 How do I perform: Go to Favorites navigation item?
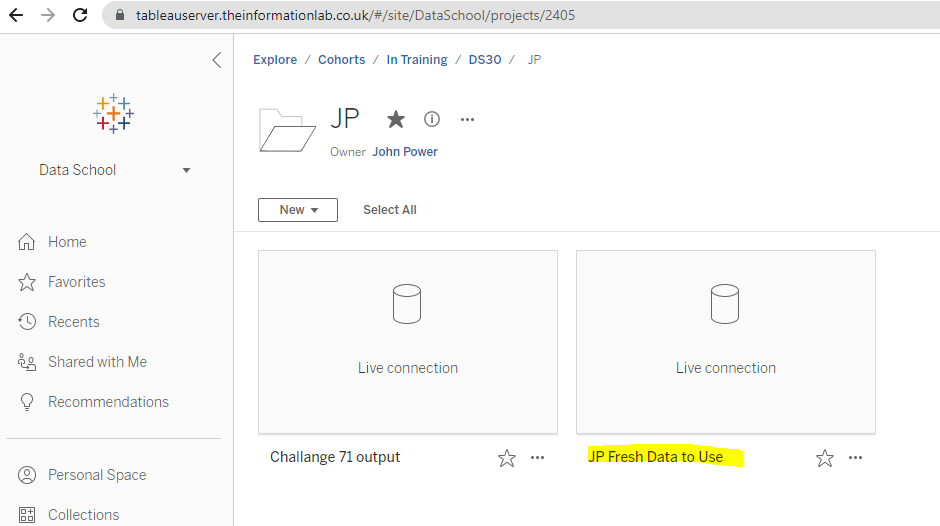[x=77, y=282]
